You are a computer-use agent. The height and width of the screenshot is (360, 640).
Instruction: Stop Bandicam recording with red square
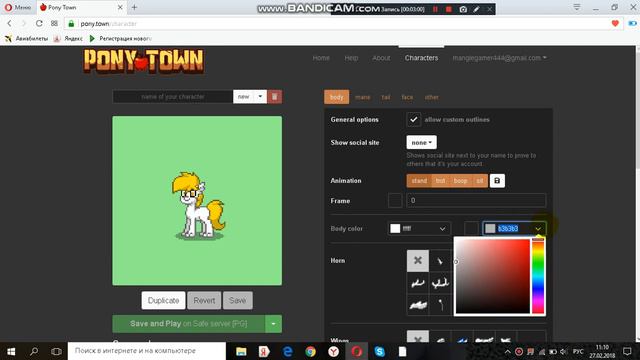[449, 9]
